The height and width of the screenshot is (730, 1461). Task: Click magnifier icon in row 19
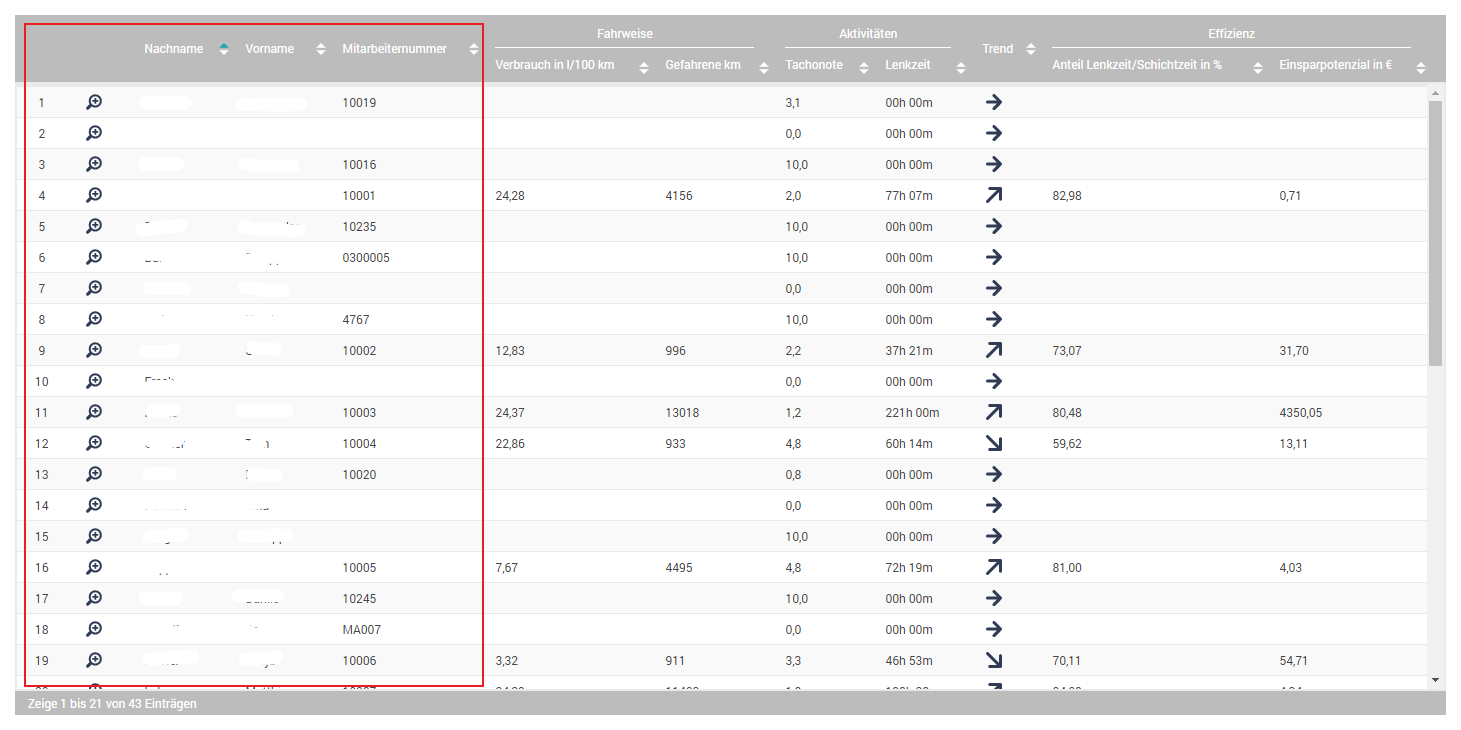pos(94,660)
